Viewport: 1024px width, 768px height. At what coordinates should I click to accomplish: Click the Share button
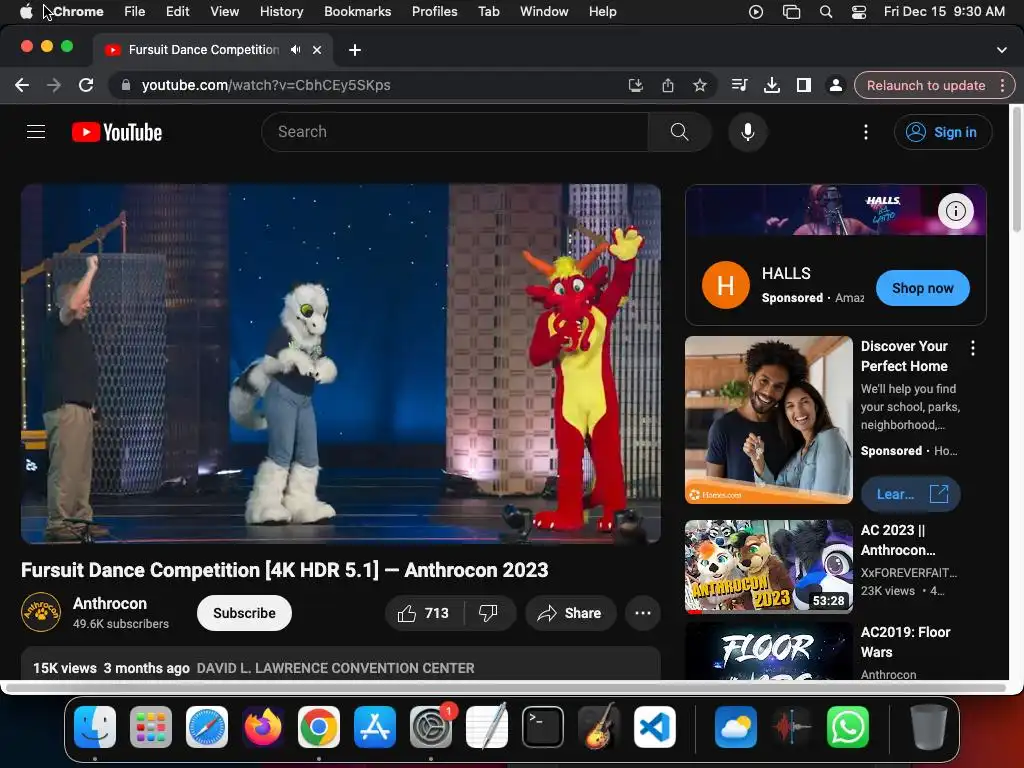tap(569, 613)
